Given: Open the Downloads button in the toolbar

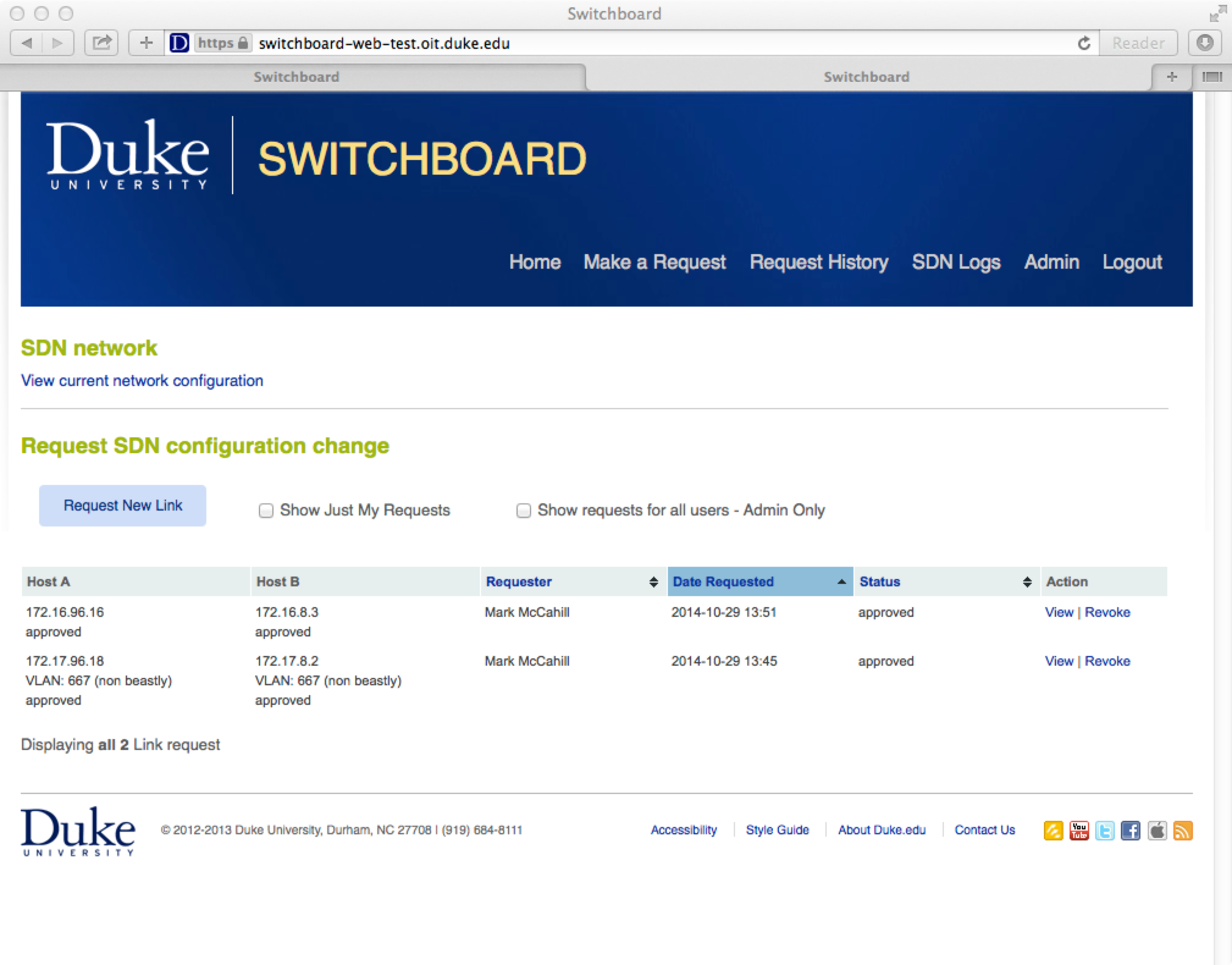Looking at the screenshot, I should click(x=1205, y=43).
